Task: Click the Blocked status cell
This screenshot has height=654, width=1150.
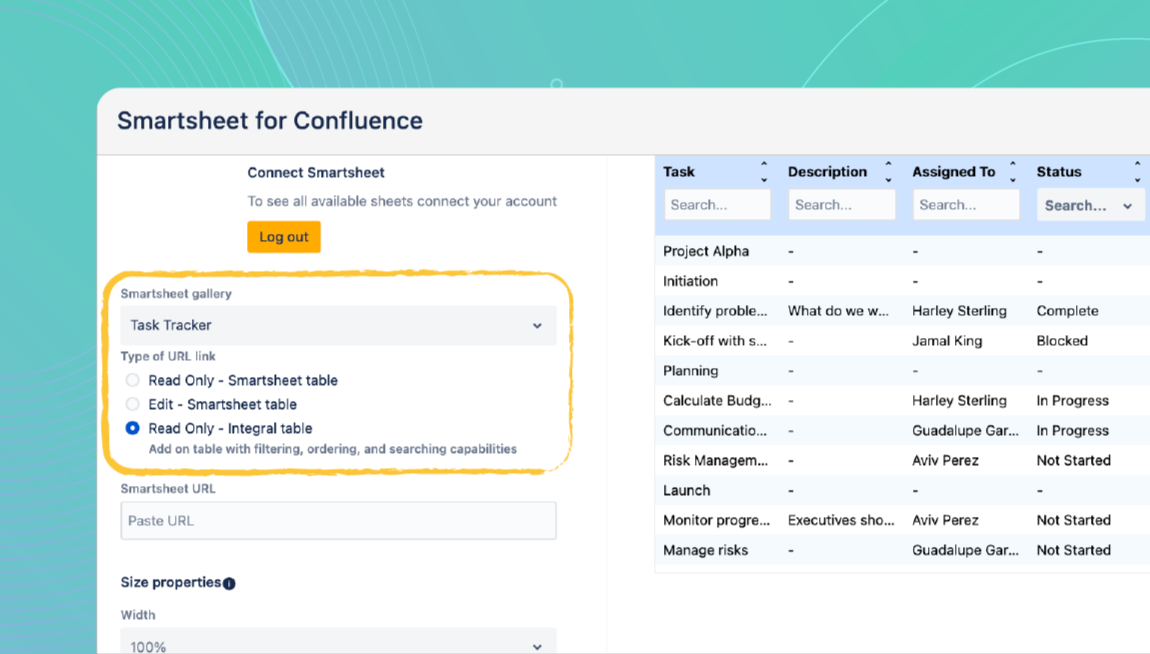Action: point(1062,341)
